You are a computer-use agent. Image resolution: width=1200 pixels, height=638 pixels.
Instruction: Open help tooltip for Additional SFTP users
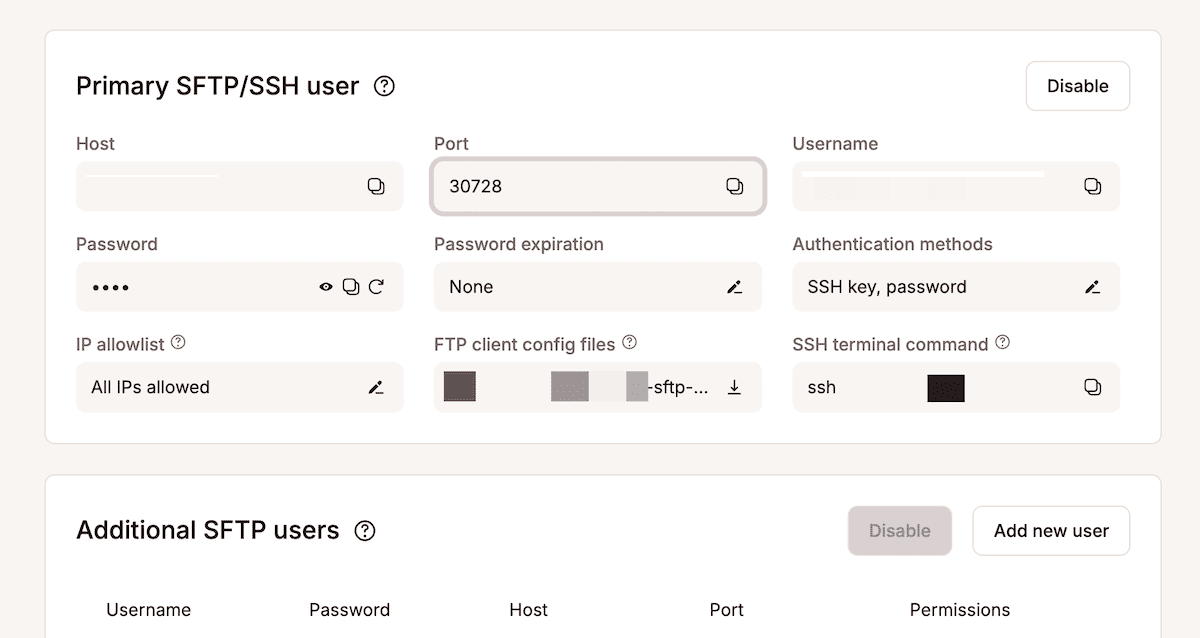tap(365, 531)
